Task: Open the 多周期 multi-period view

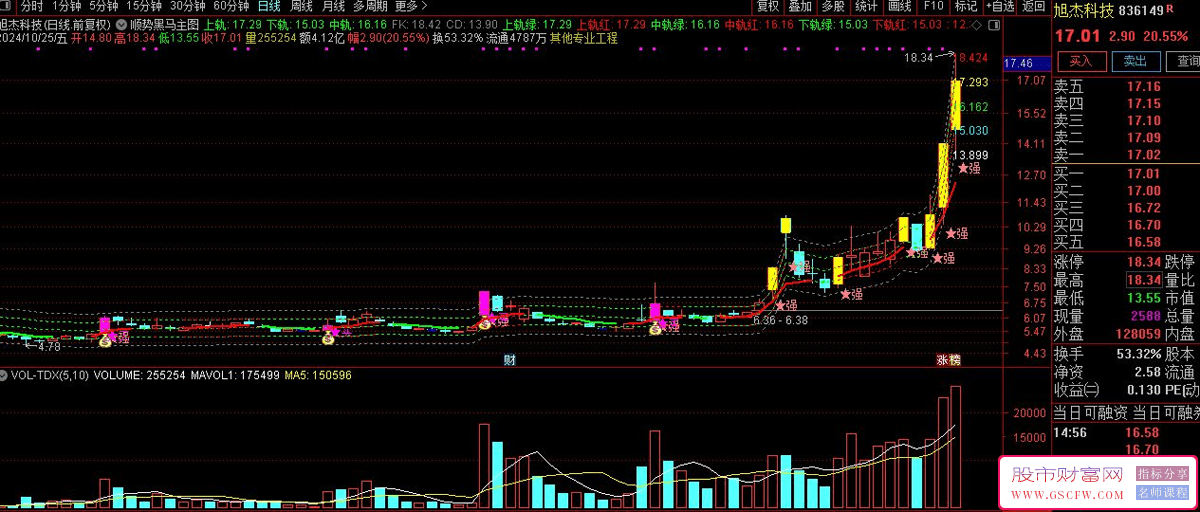Action: (370, 6)
